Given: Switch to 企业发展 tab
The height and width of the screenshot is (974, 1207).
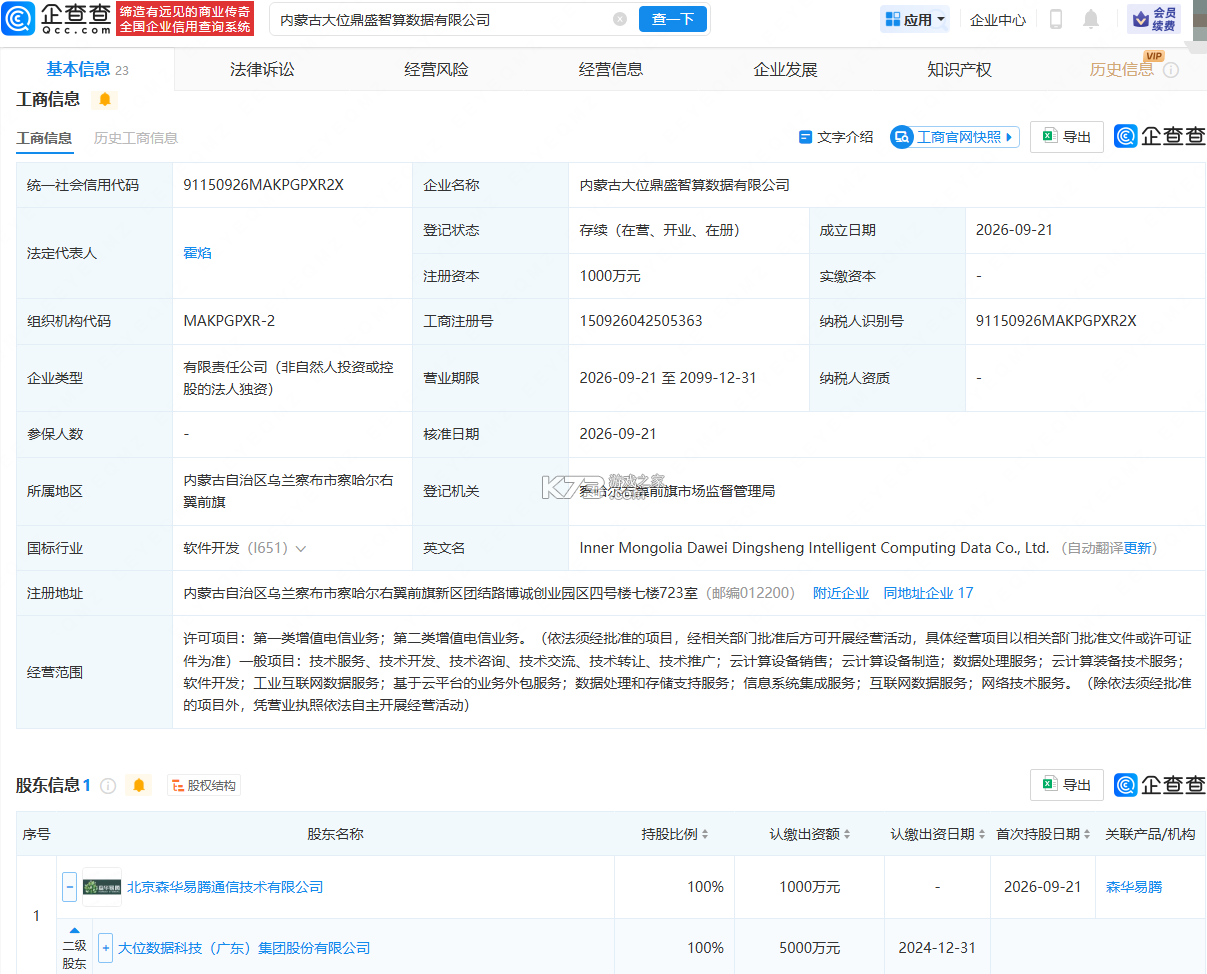Looking at the screenshot, I should [x=785, y=69].
